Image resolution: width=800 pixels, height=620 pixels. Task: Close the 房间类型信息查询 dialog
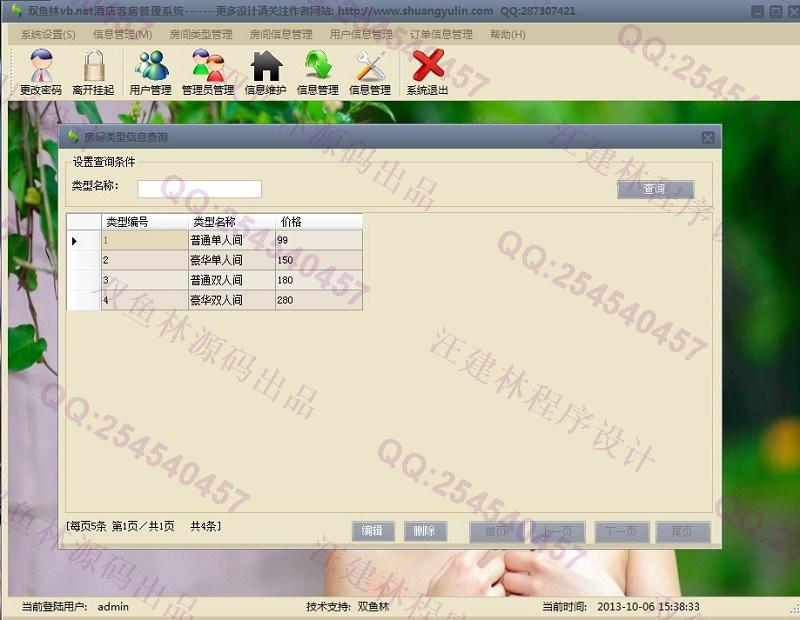click(x=708, y=137)
